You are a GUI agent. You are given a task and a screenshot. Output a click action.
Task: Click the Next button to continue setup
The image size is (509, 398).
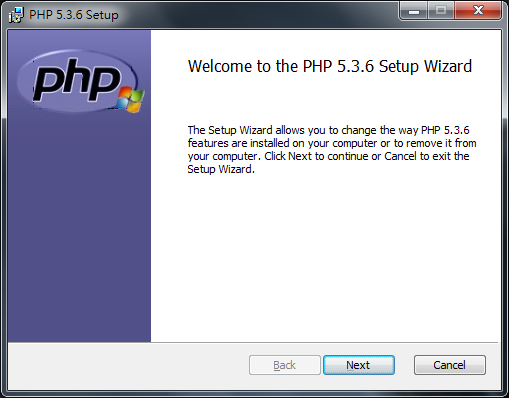359,365
